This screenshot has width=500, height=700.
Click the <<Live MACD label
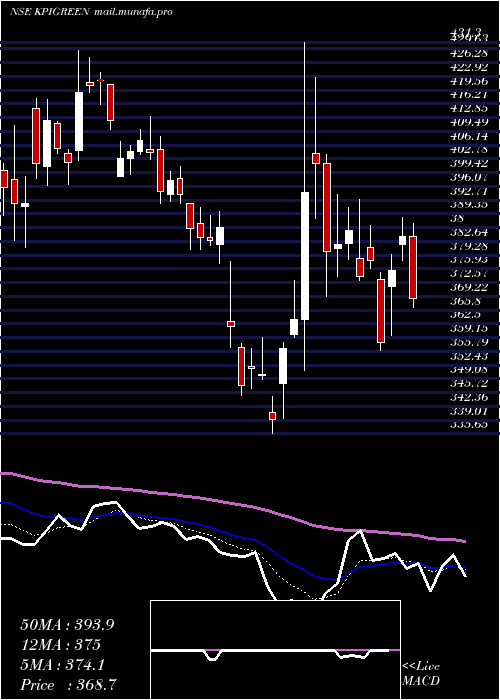421,674
